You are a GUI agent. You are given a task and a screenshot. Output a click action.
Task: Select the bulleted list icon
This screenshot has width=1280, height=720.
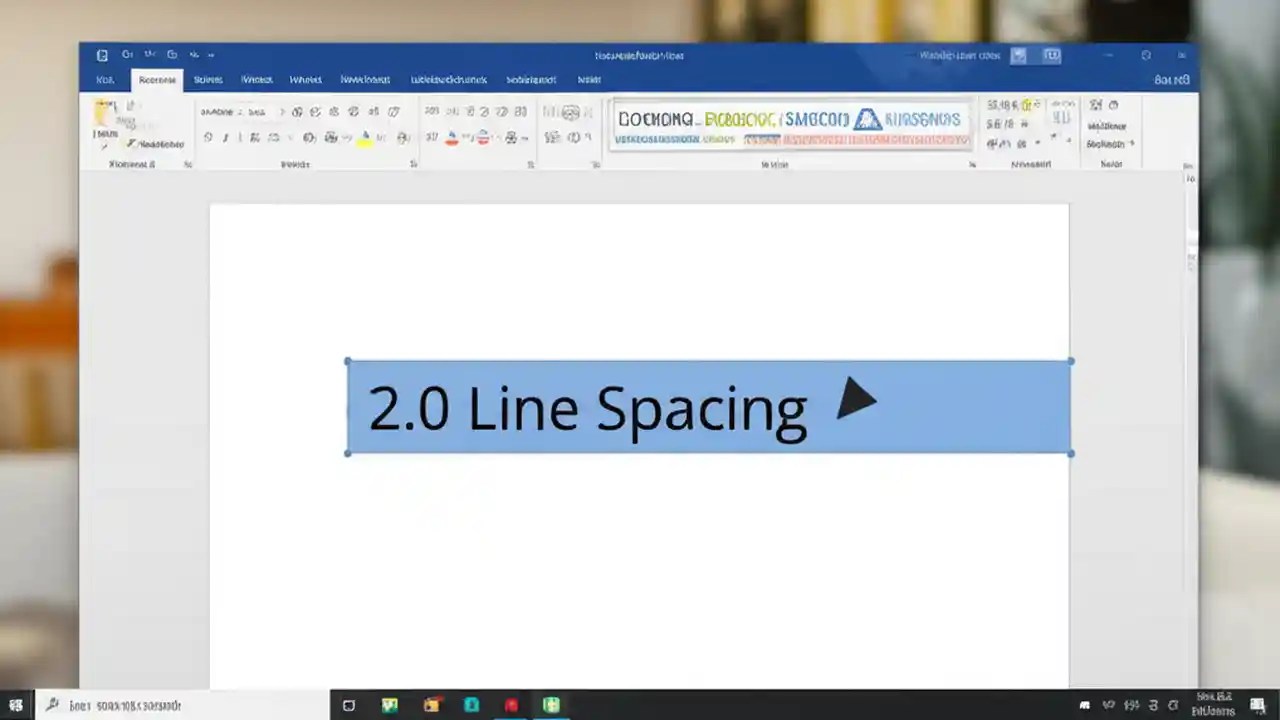pos(431,111)
